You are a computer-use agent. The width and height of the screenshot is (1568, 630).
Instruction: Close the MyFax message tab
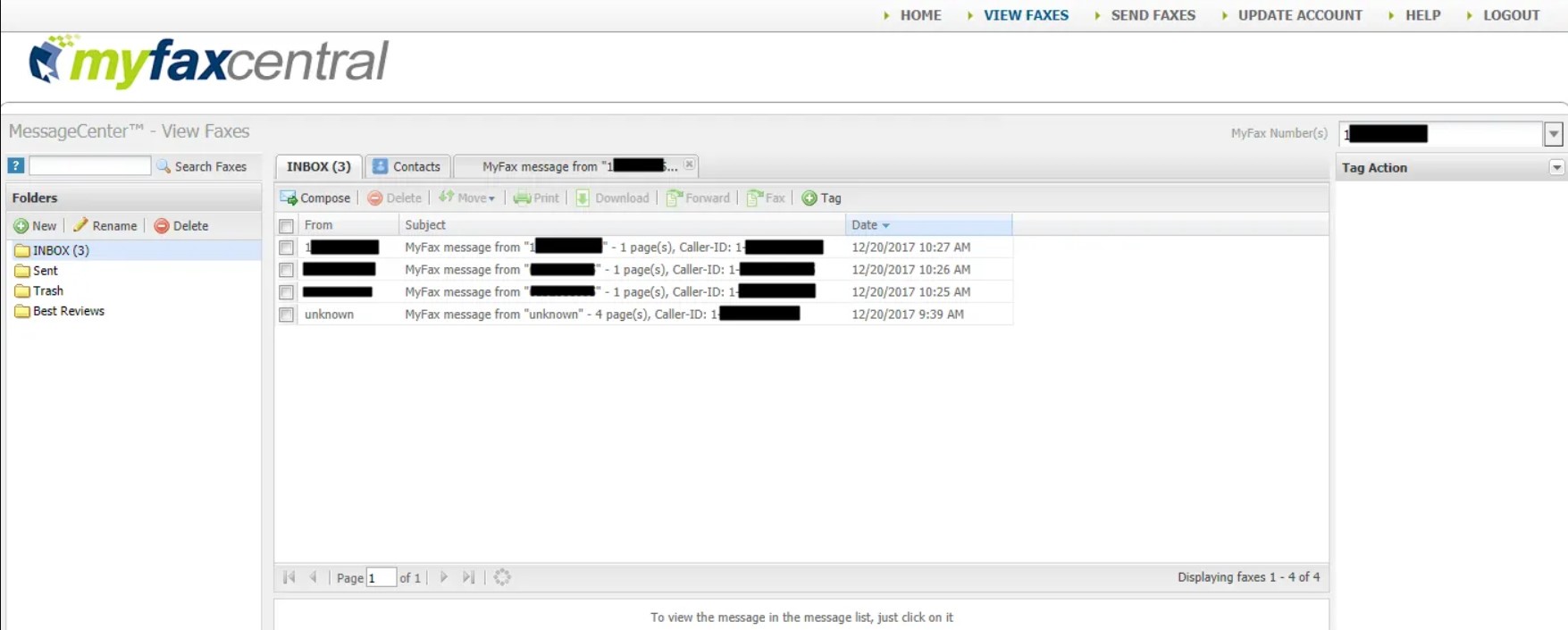coord(689,164)
